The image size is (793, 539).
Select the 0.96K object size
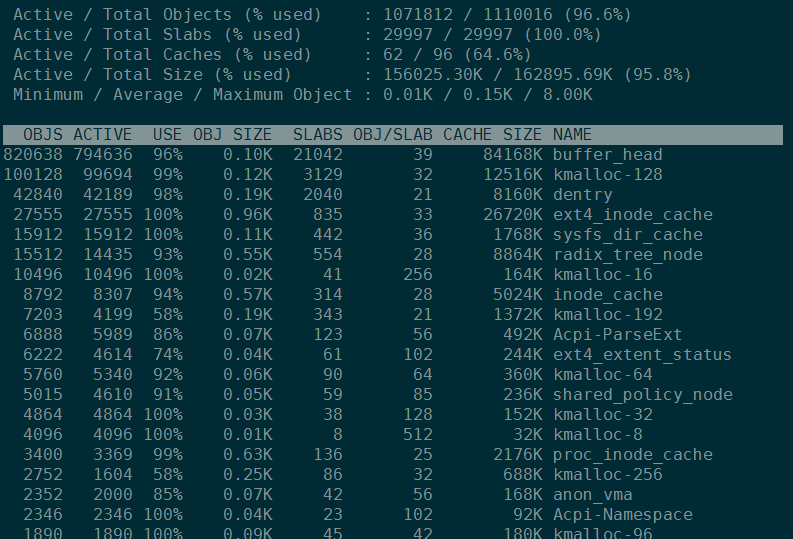click(248, 214)
